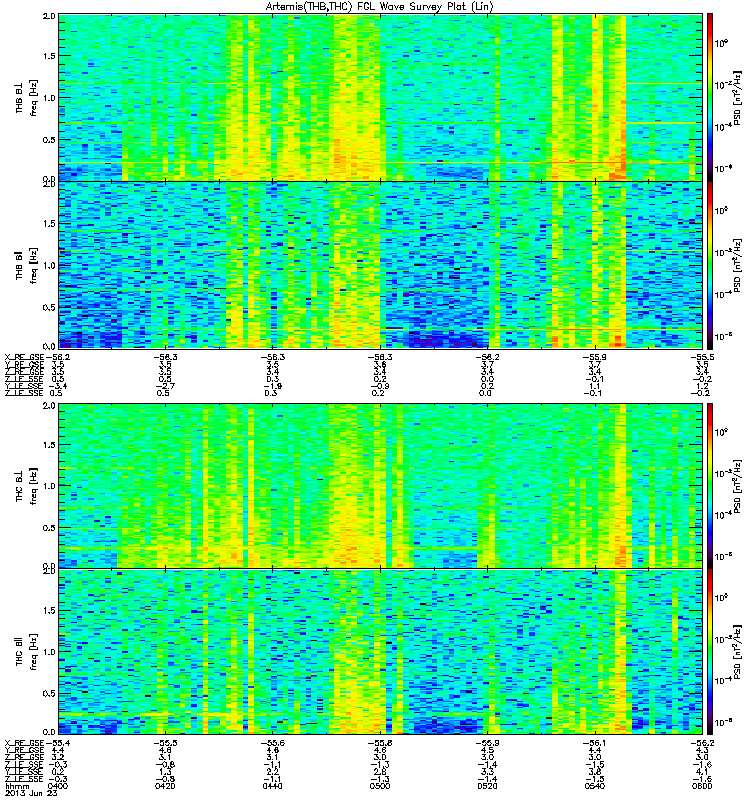Click the 10^0 tick on the topmost color bar
This screenshot has height=800, width=750.
[x=721, y=43]
